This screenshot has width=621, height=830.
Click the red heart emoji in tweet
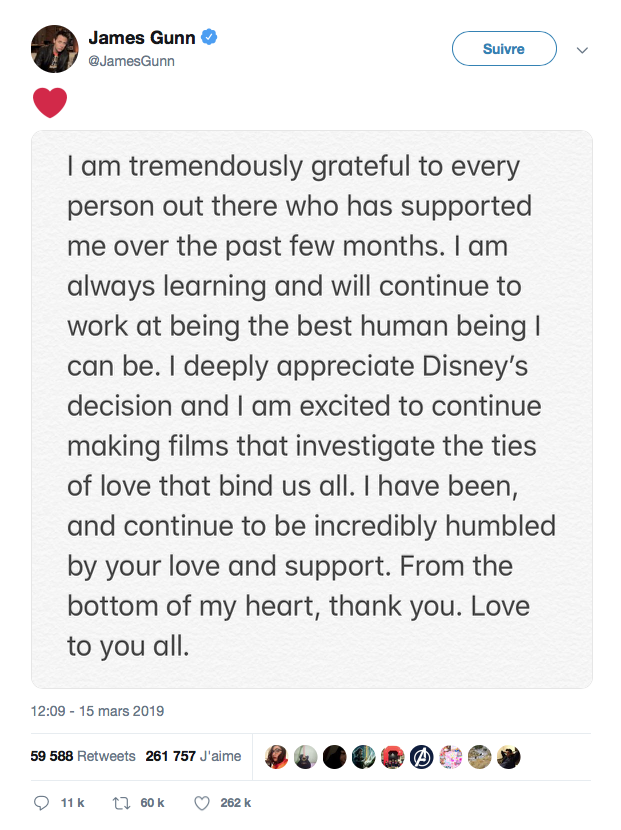click(50, 102)
